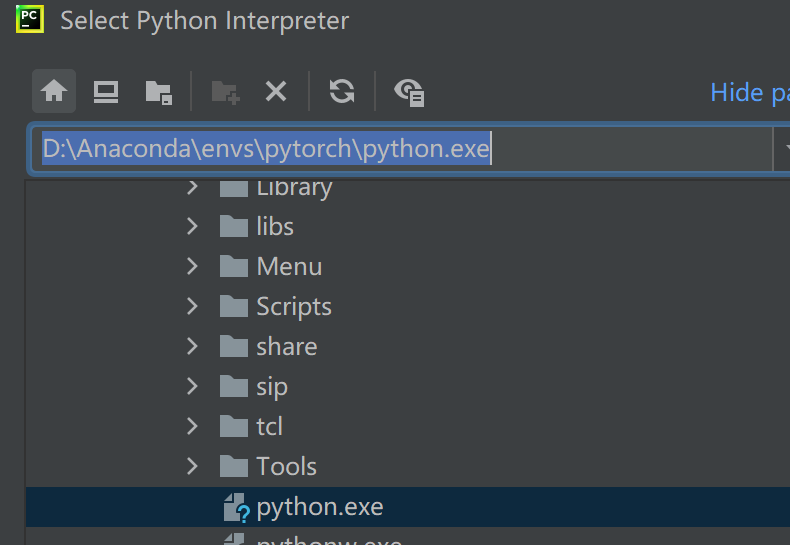
Task: Click the Tools folder icon
Action: click(234, 466)
